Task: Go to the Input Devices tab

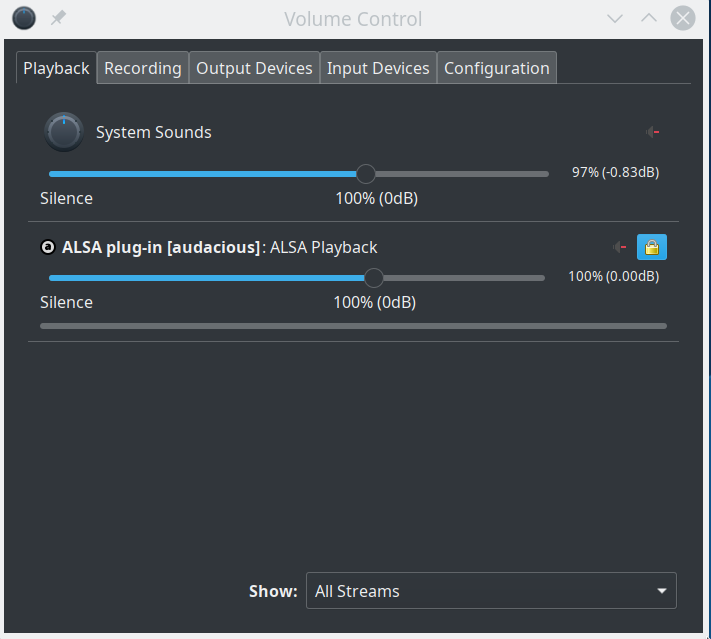Action: click(x=378, y=68)
